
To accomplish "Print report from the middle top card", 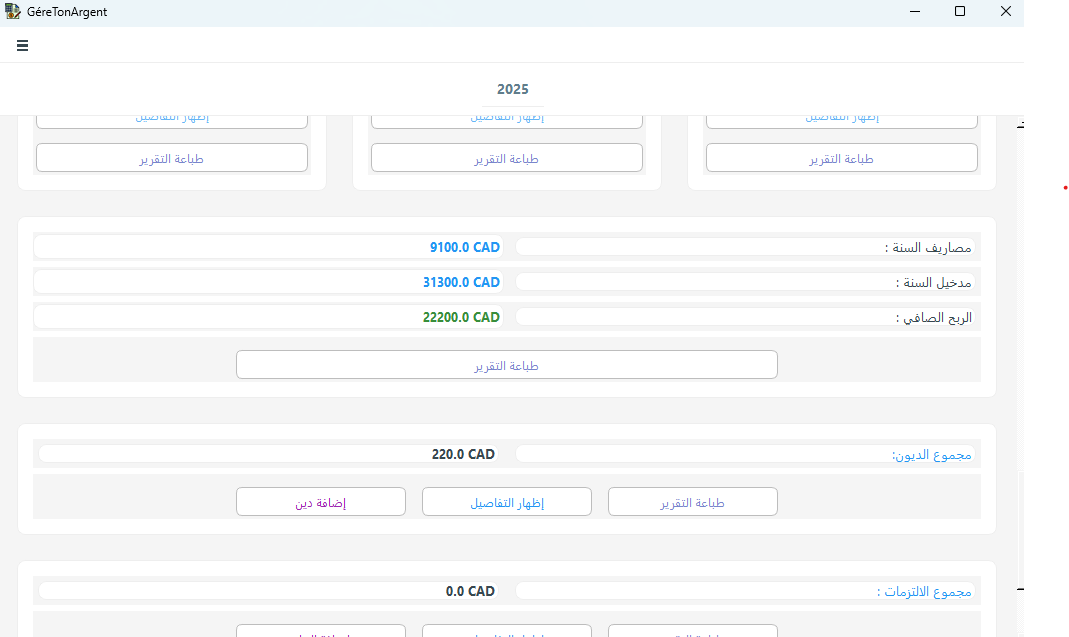I will click(x=506, y=158).
